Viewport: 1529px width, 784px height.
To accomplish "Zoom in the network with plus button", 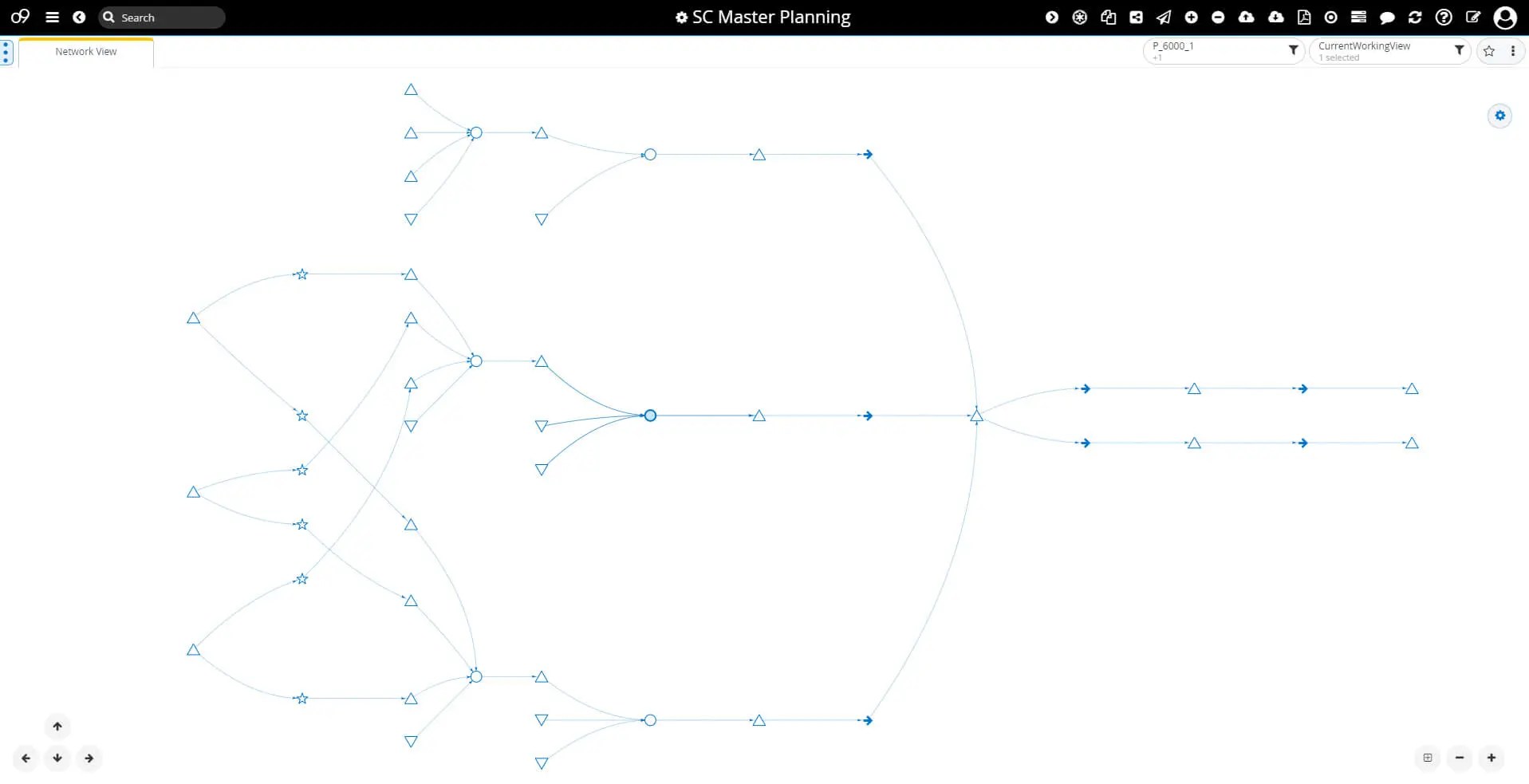I will pyautogui.click(x=1492, y=758).
